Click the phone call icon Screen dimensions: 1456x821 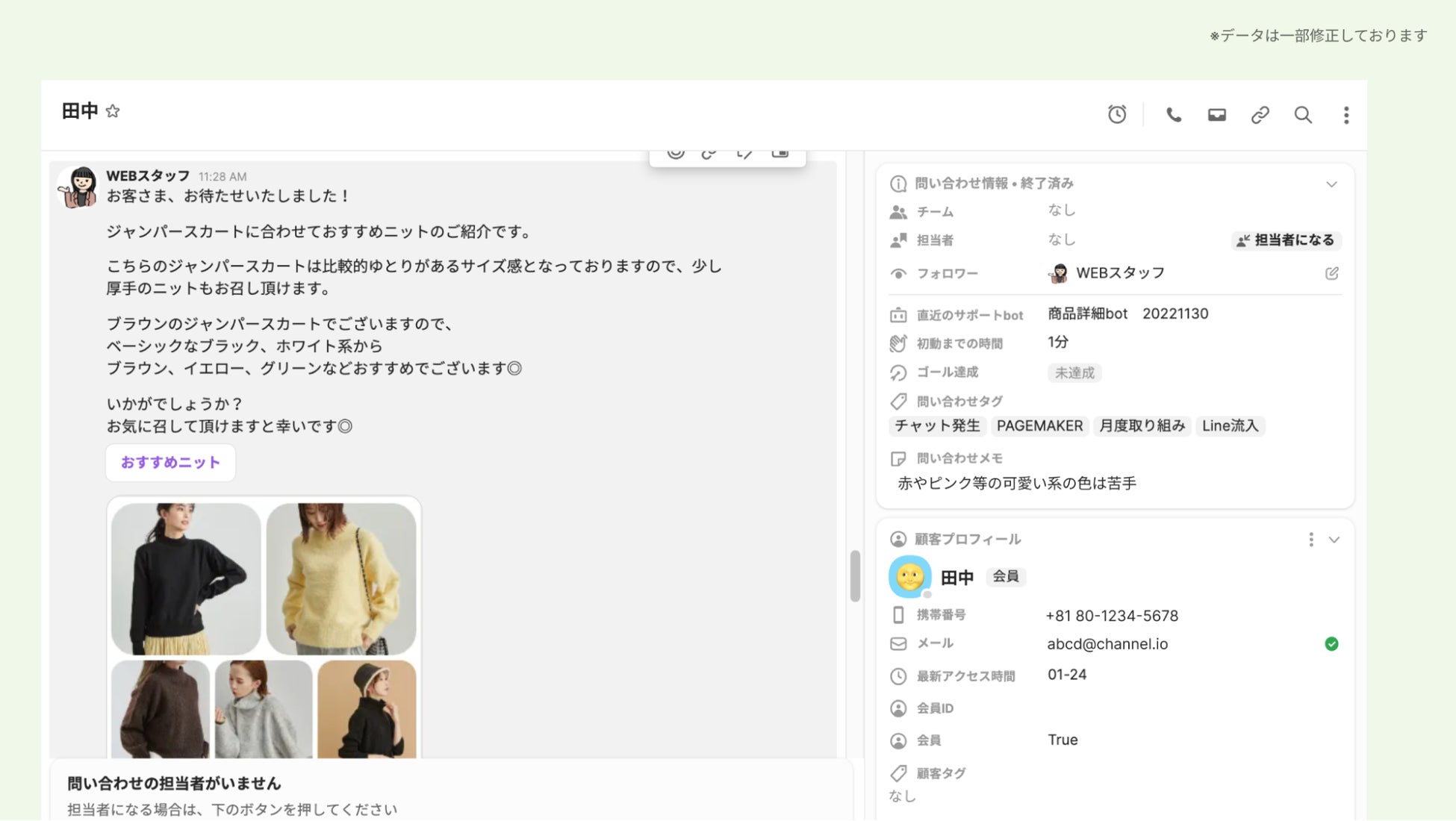pos(1173,114)
